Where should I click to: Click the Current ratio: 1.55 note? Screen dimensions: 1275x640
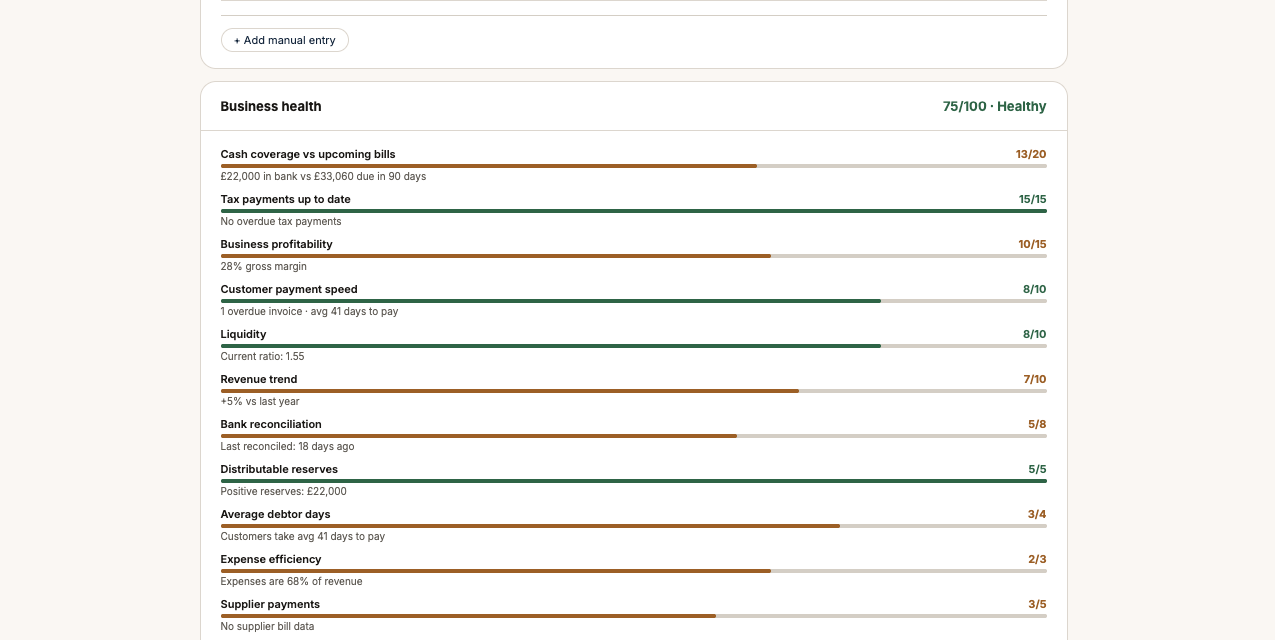pos(263,356)
